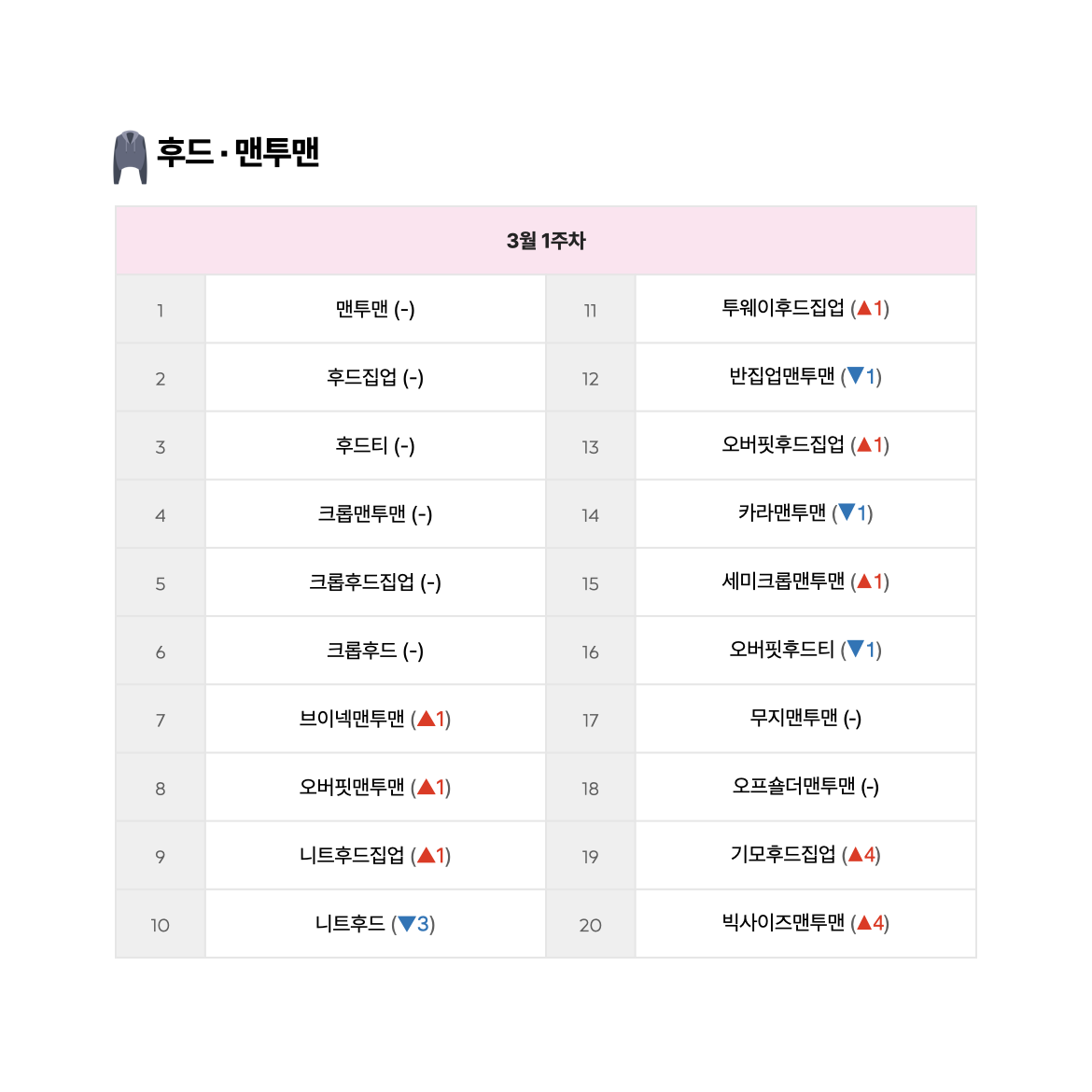Viewport: 1092px width, 1092px height.
Task: Click rank number 10 cell
Action: tap(161, 925)
